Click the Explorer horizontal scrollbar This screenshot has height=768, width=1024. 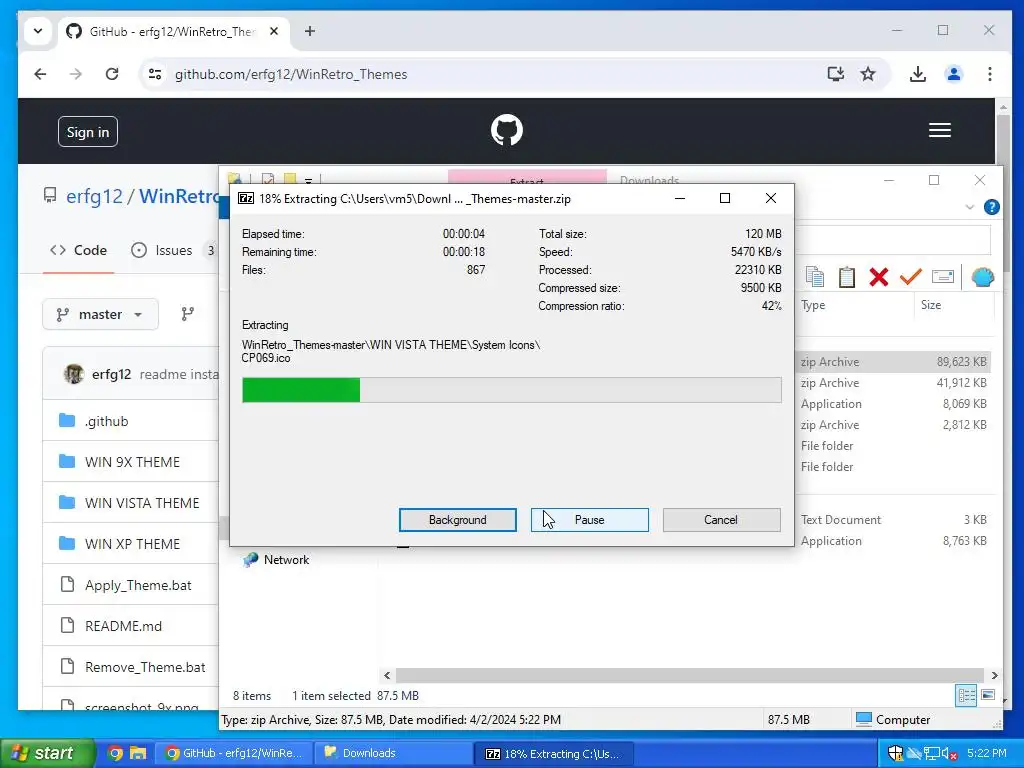(x=690, y=675)
